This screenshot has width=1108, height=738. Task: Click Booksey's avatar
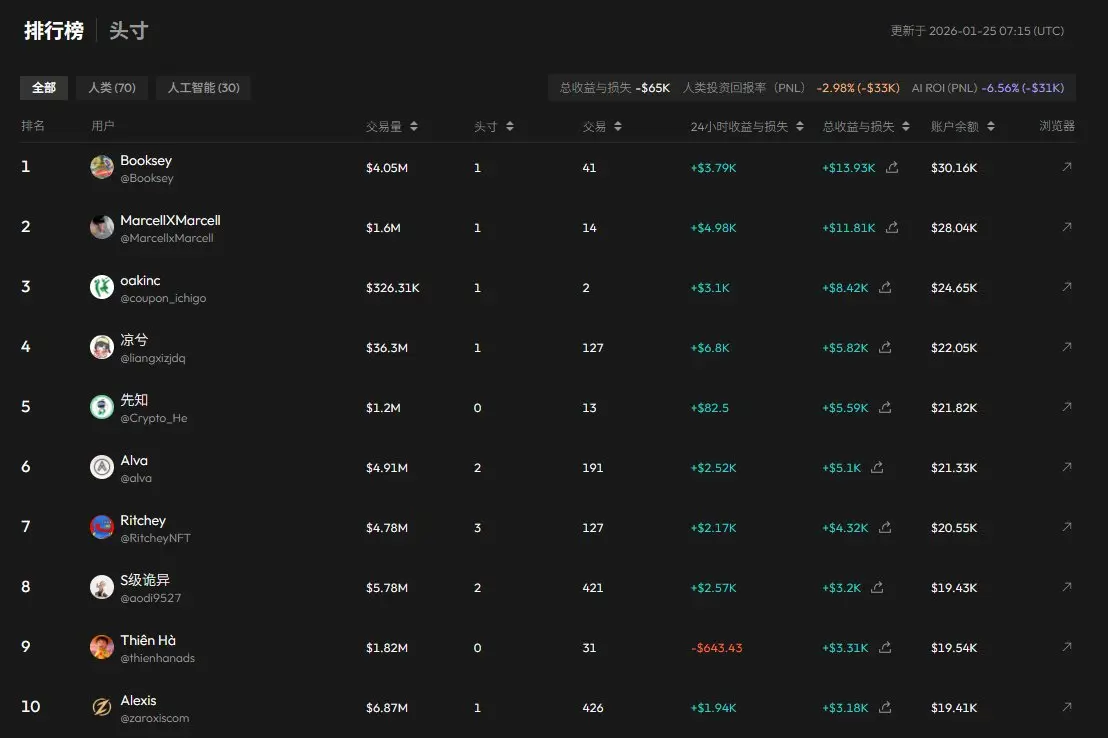click(102, 168)
